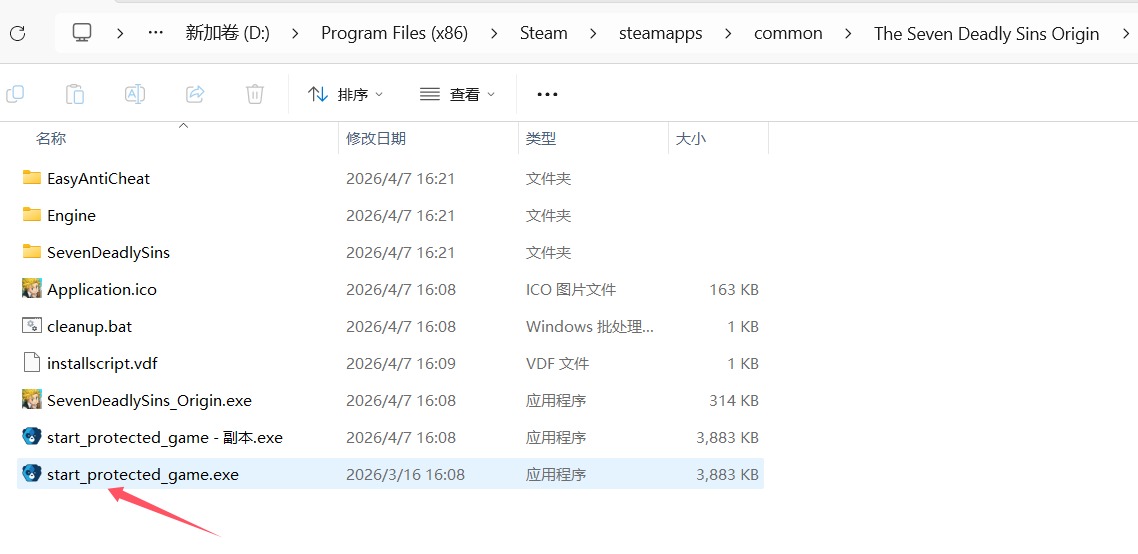Select the cleanup.bat file icon
The width and height of the screenshot is (1138, 554).
(32, 326)
